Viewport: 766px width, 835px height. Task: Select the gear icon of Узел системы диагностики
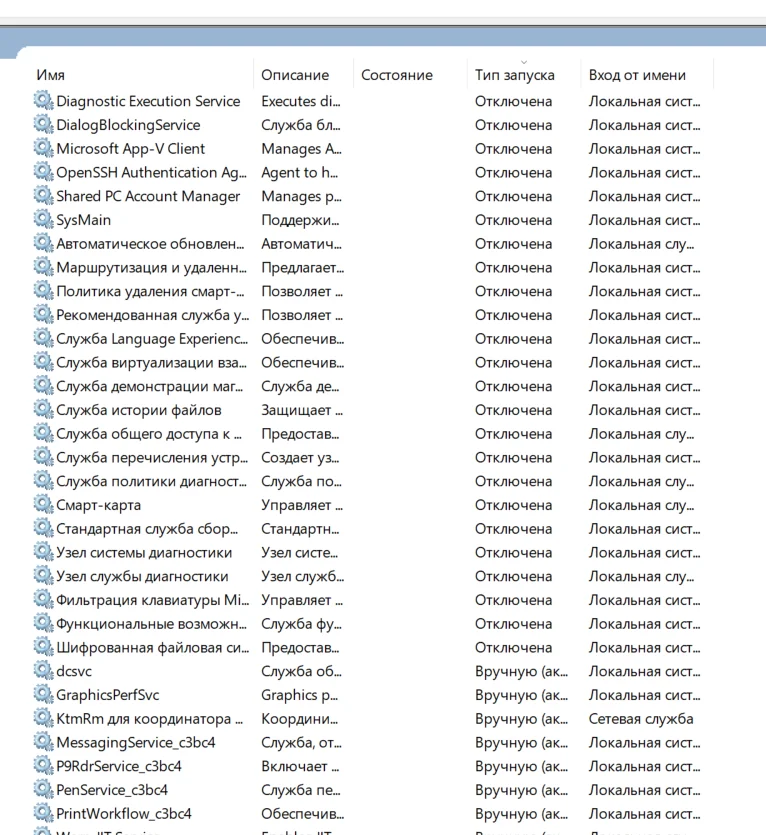click(43, 552)
